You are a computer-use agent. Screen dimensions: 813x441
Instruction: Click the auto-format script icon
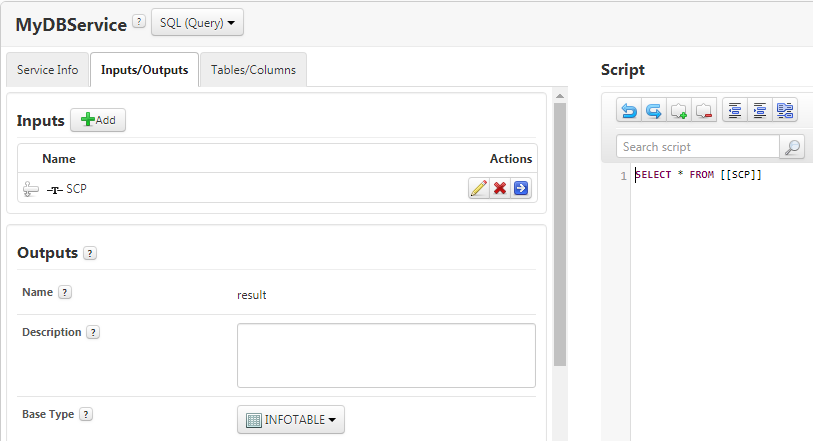click(784, 110)
